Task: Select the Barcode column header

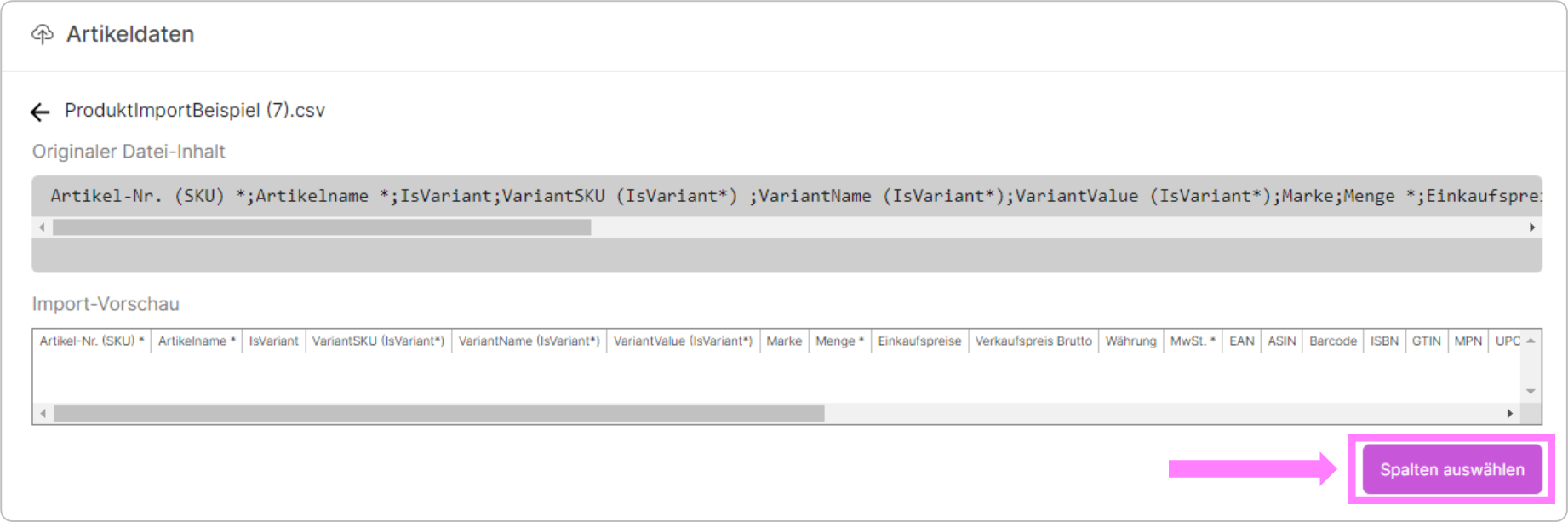Action: (x=1333, y=341)
